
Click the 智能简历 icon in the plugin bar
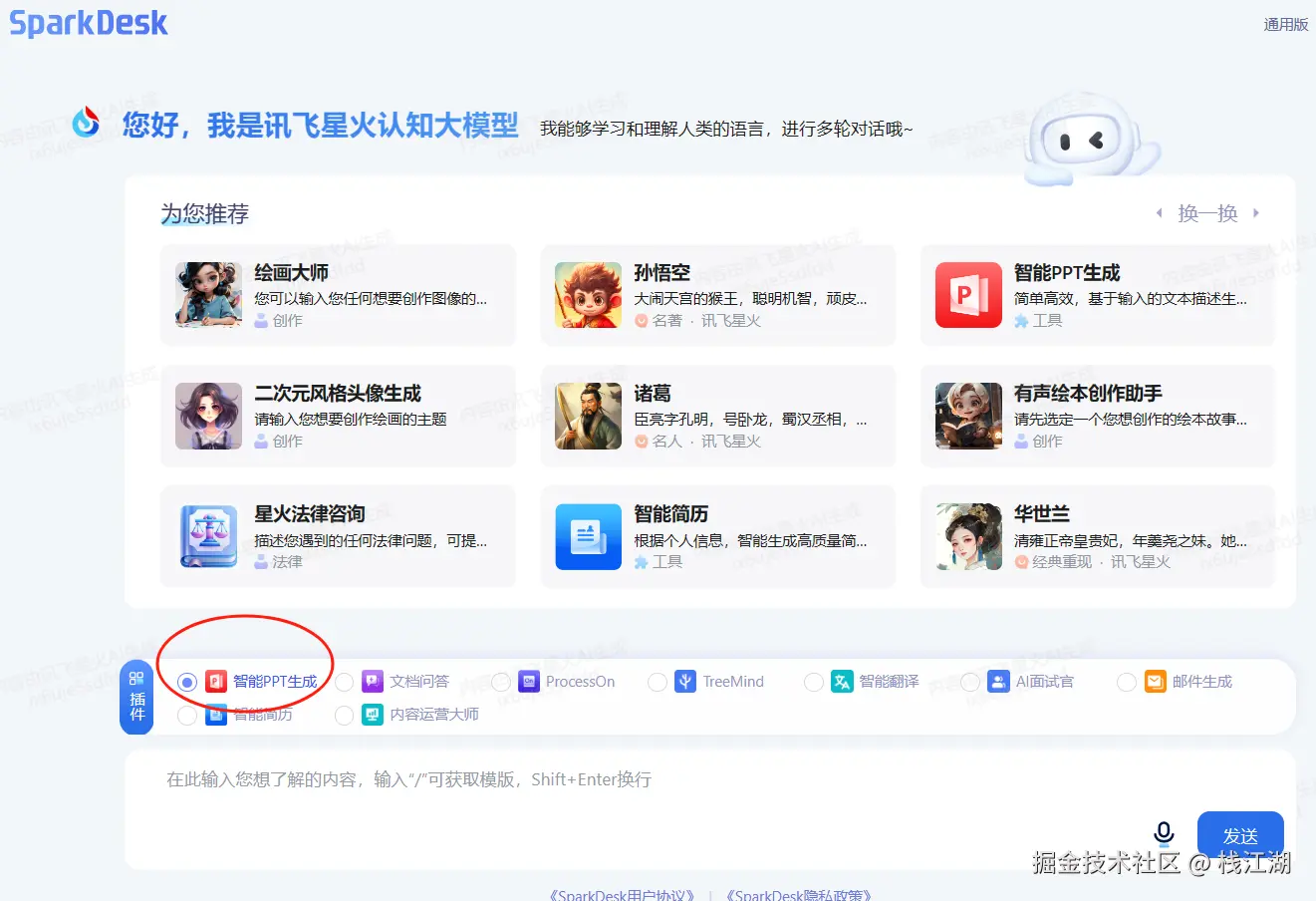(x=216, y=715)
